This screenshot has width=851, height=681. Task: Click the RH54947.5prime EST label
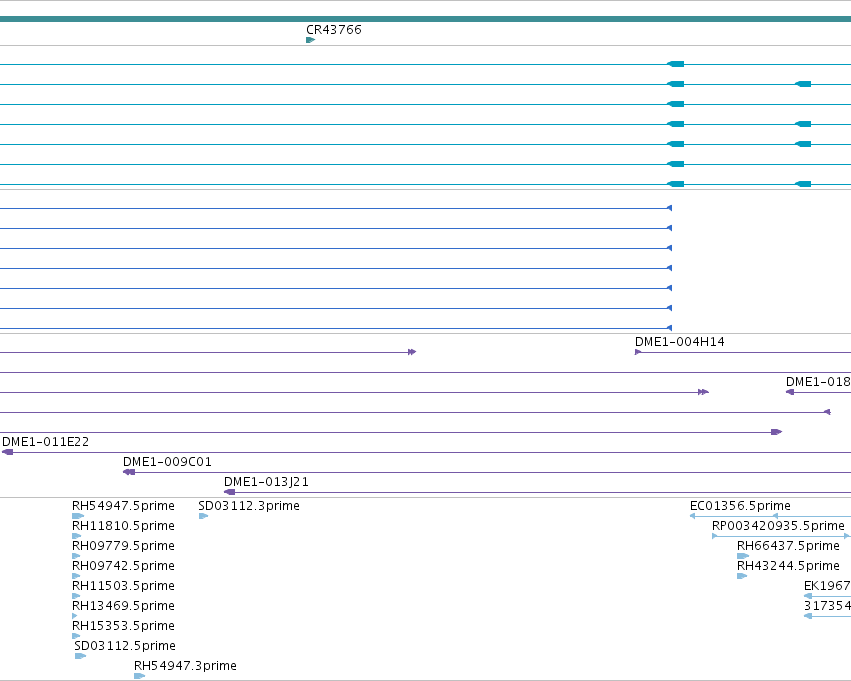pyautogui.click(x=123, y=506)
